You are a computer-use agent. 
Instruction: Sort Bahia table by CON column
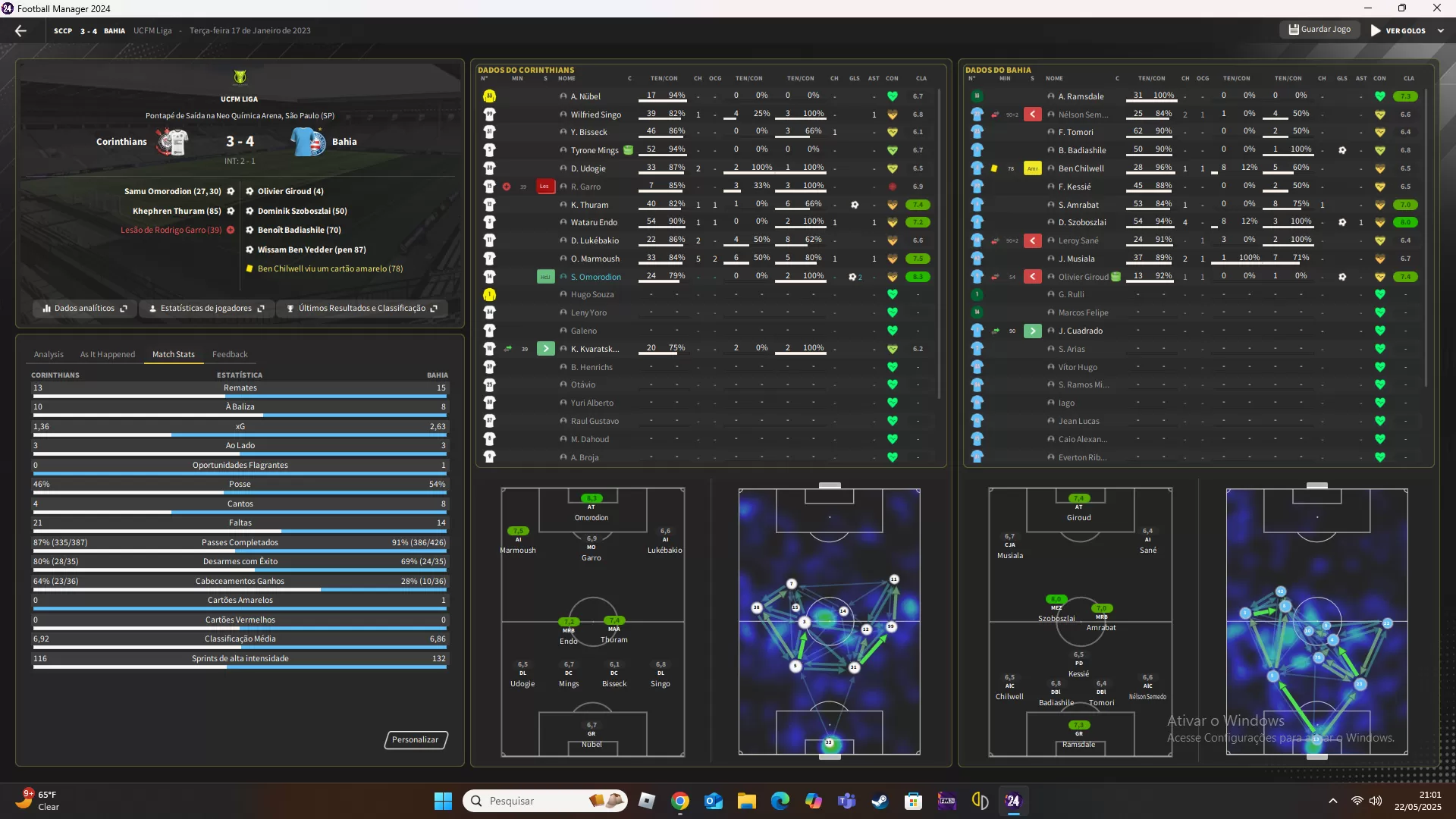click(1379, 78)
